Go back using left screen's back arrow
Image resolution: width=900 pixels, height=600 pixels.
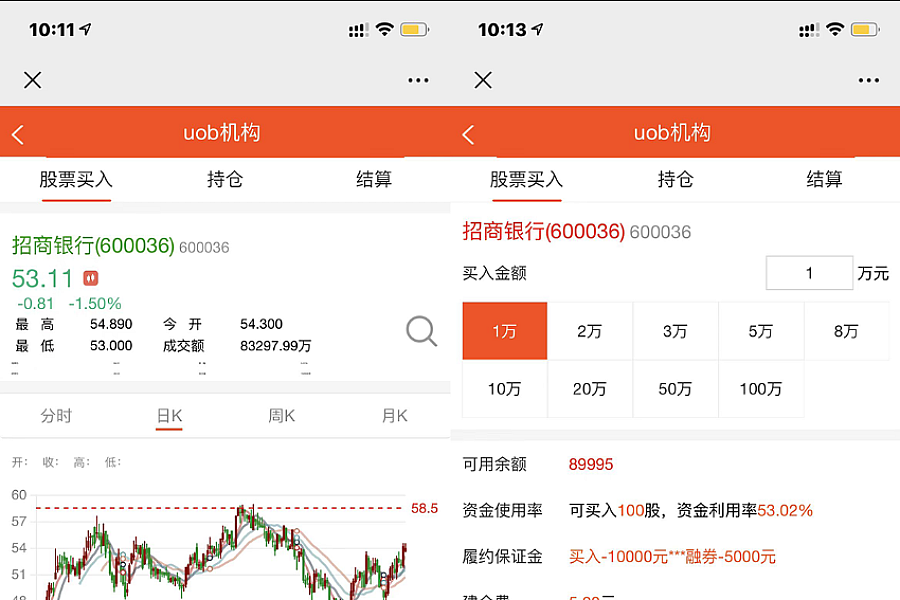pyautogui.click(x=18, y=135)
